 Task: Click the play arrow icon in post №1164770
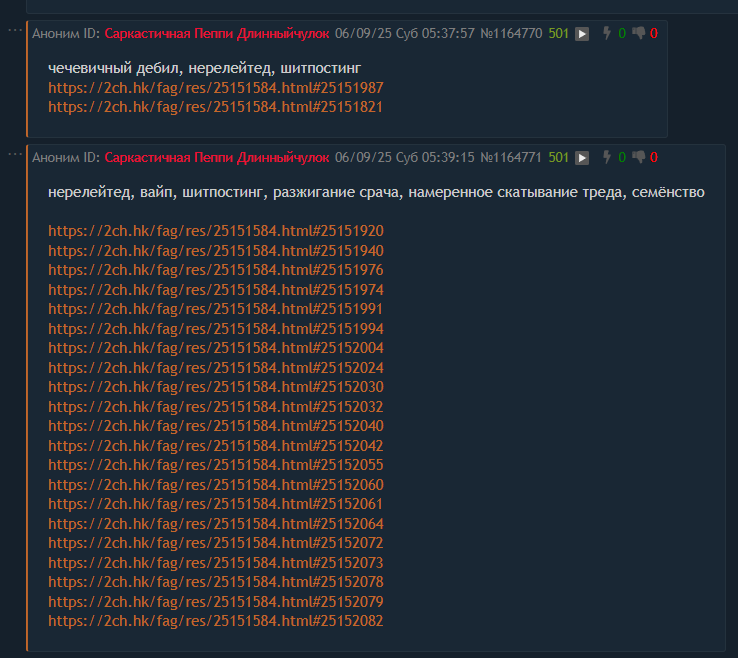tap(582, 34)
